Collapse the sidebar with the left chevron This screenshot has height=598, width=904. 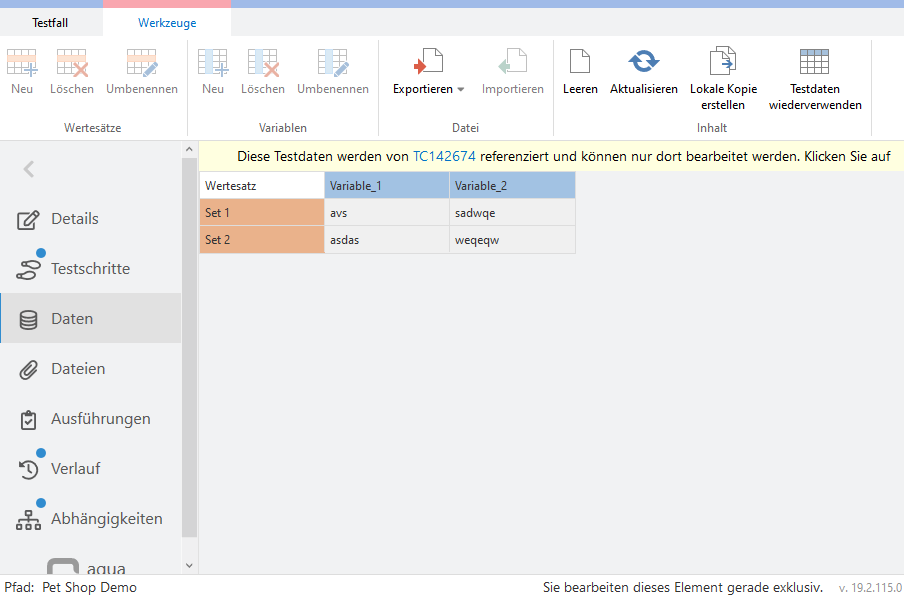28,169
